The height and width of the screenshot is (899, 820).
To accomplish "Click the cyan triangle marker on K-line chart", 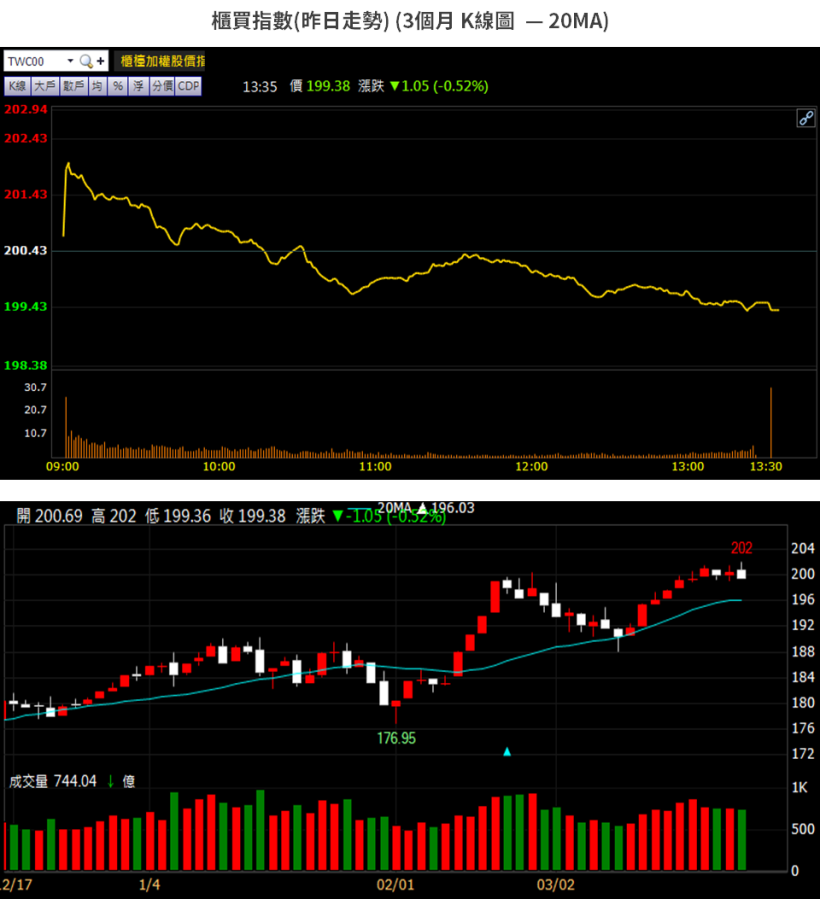I will coord(507,751).
